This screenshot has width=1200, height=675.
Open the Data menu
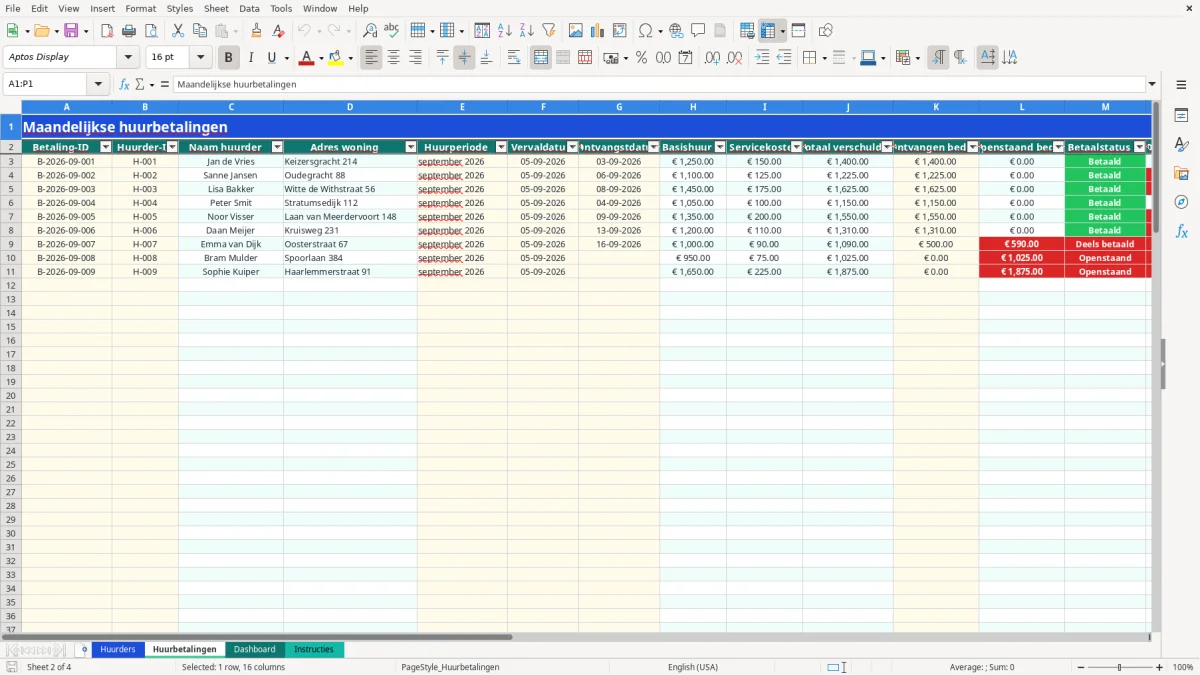pyautogui.click(x=249, y=8)
